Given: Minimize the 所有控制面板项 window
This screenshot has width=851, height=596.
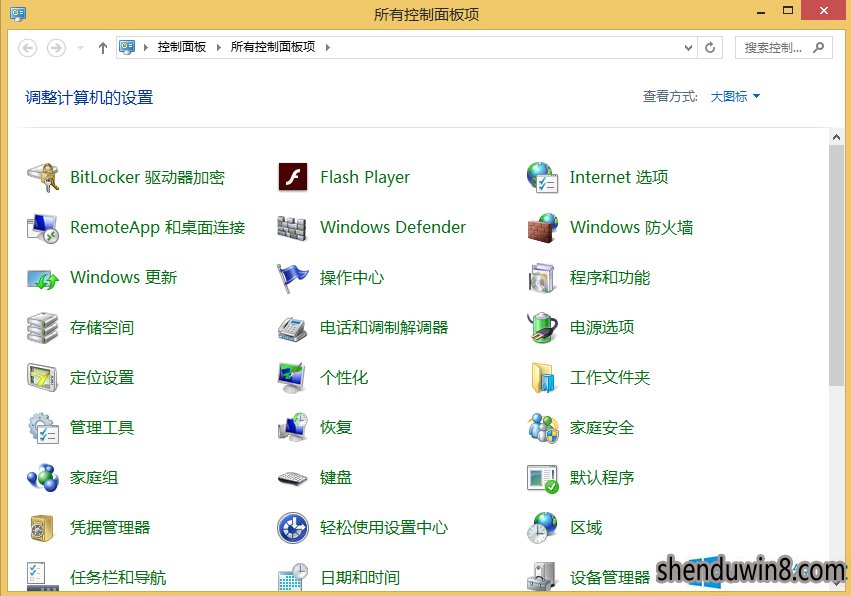Looking at the screenshot, I should point(761,11).
